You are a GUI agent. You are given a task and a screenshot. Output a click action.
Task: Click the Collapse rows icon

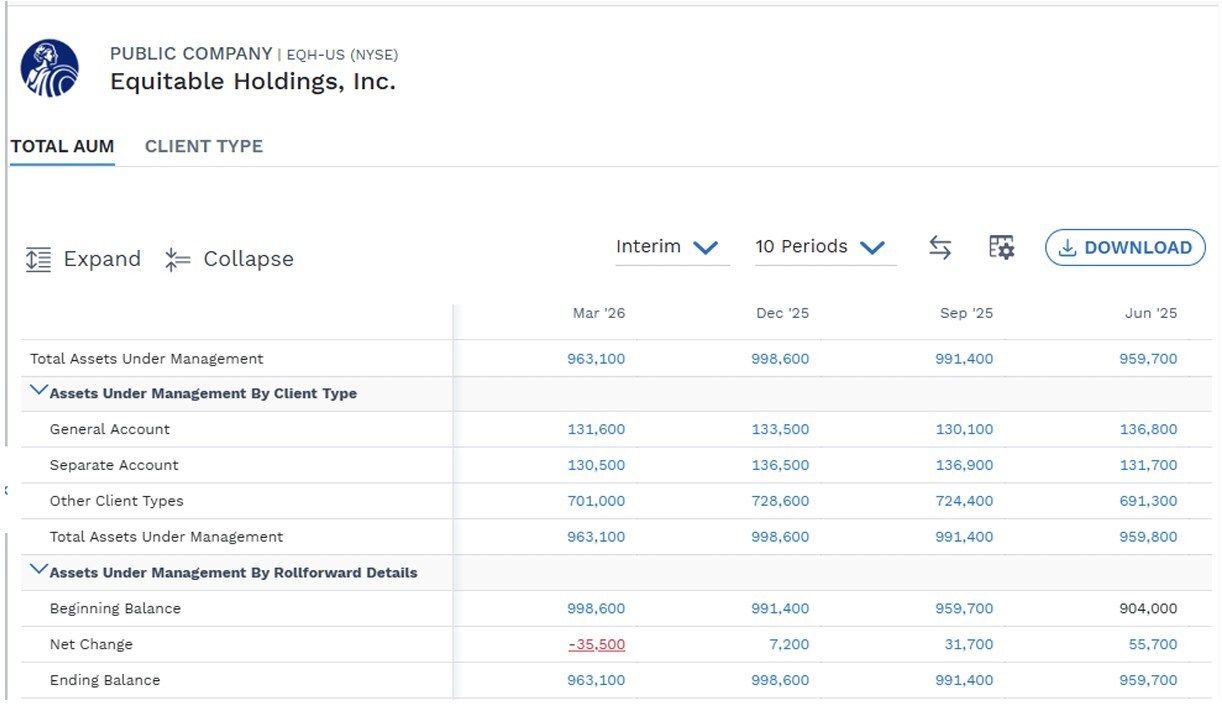(x=177, y=260)
